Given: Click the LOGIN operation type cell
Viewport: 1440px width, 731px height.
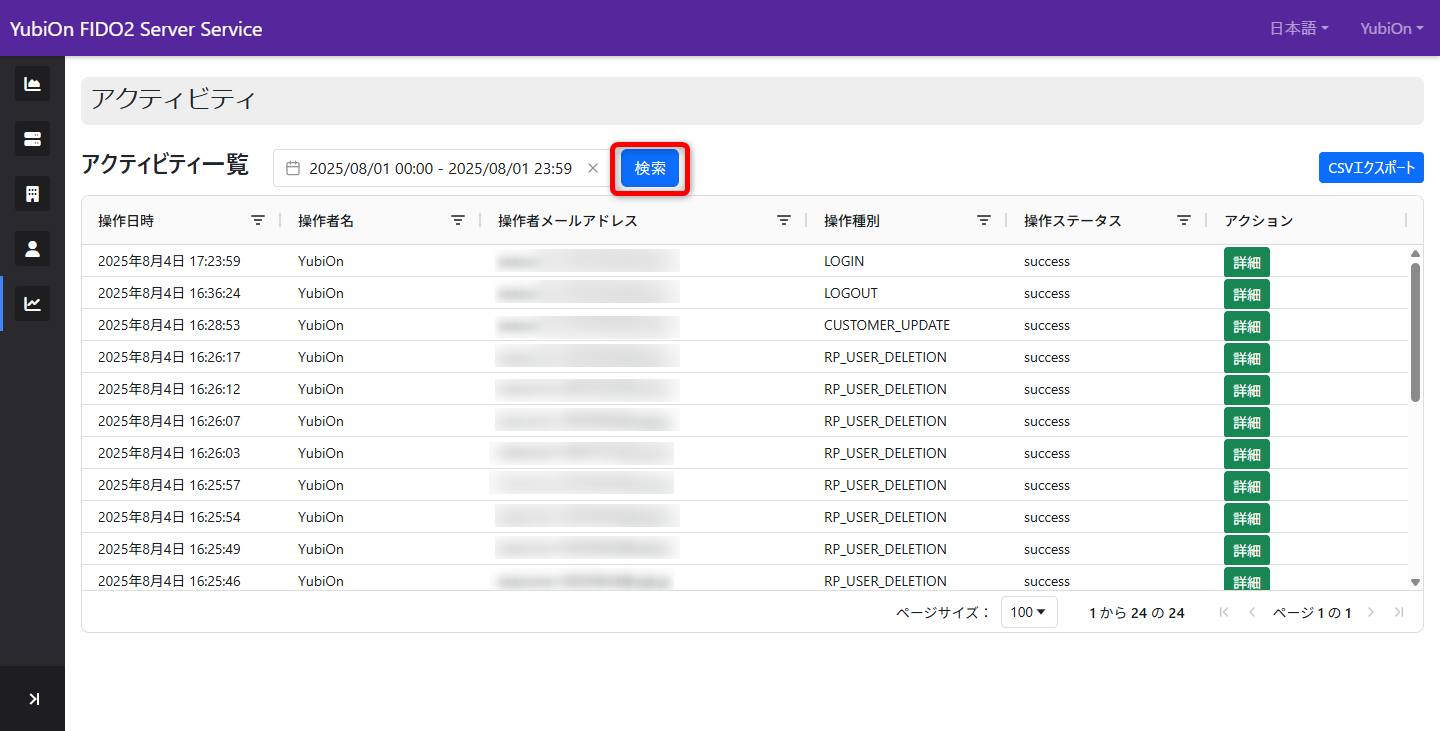Looking at the screenshot, I should 844,261.
